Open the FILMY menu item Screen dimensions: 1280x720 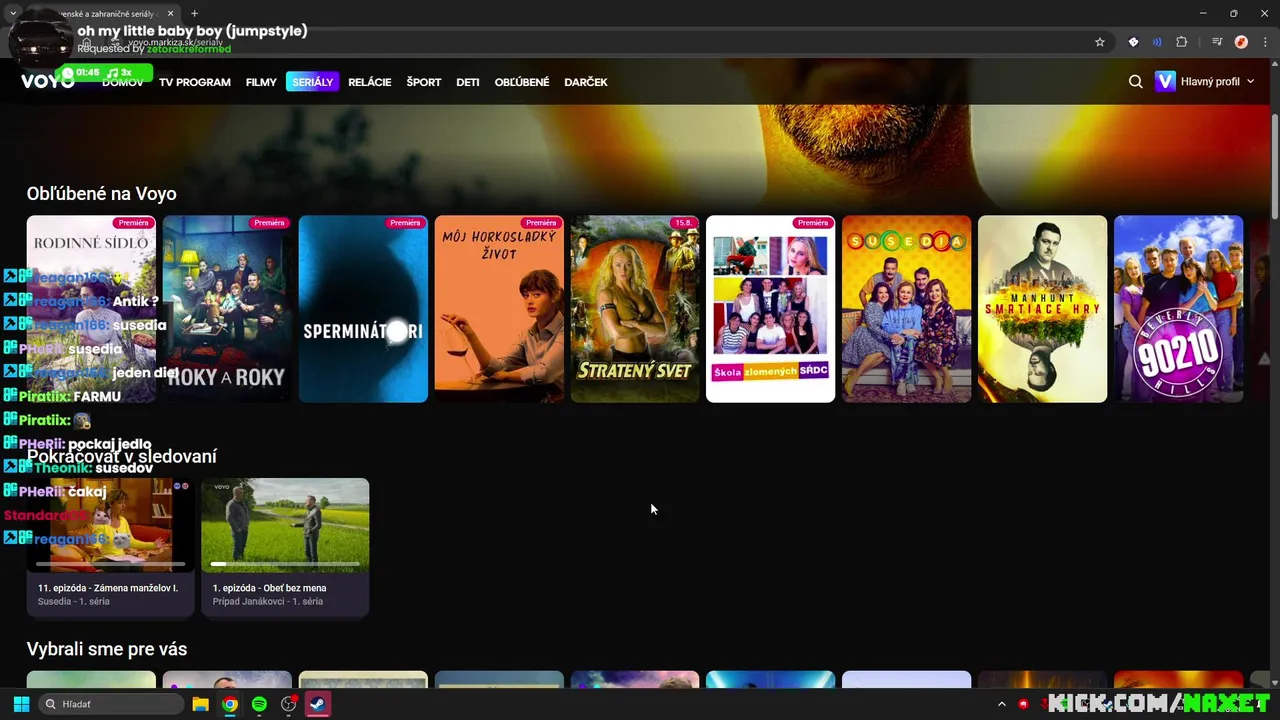(261, 82)
